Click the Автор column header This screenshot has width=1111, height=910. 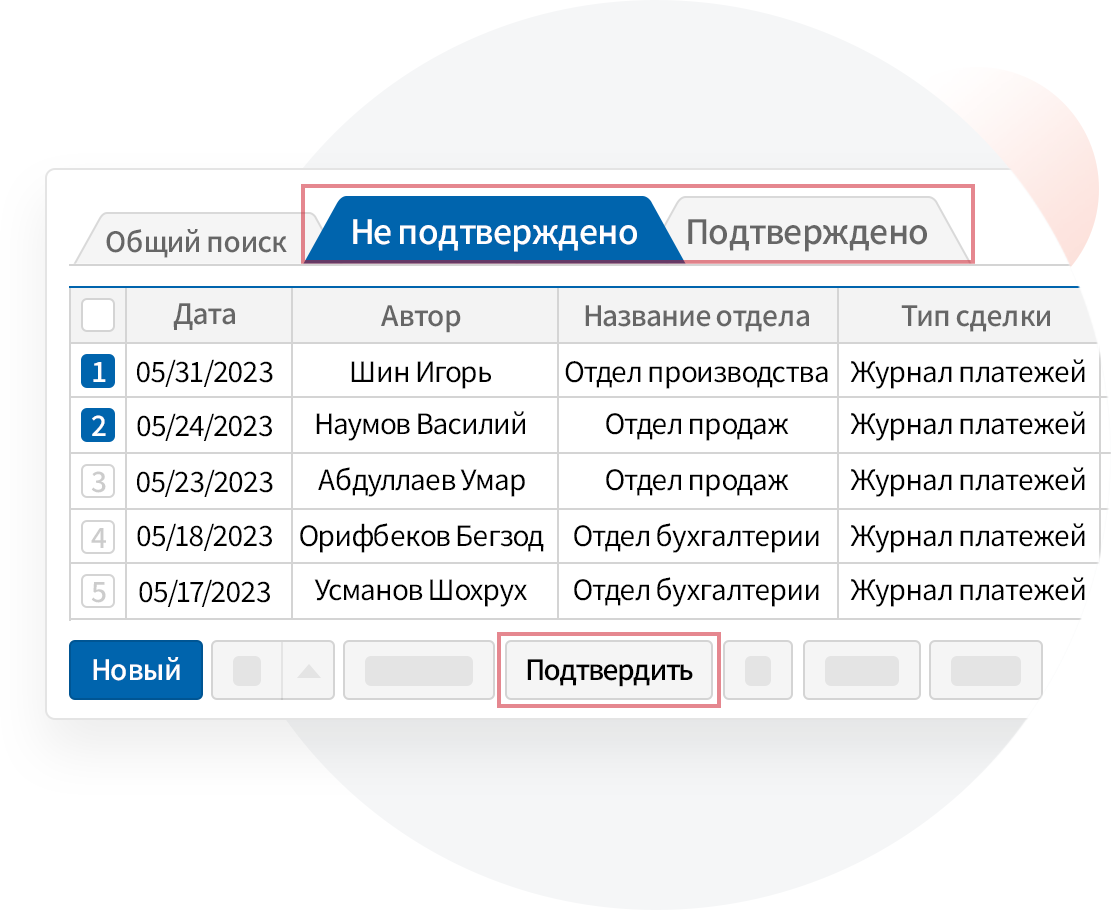click(x=421, y=317)
